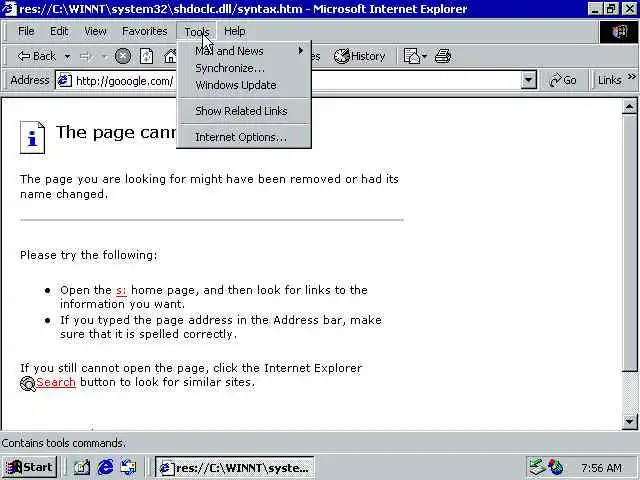This screenshot has height=480, width=640.
Task: Click the network tray icon
Action: pyautogui.click(x=537, y=467)
